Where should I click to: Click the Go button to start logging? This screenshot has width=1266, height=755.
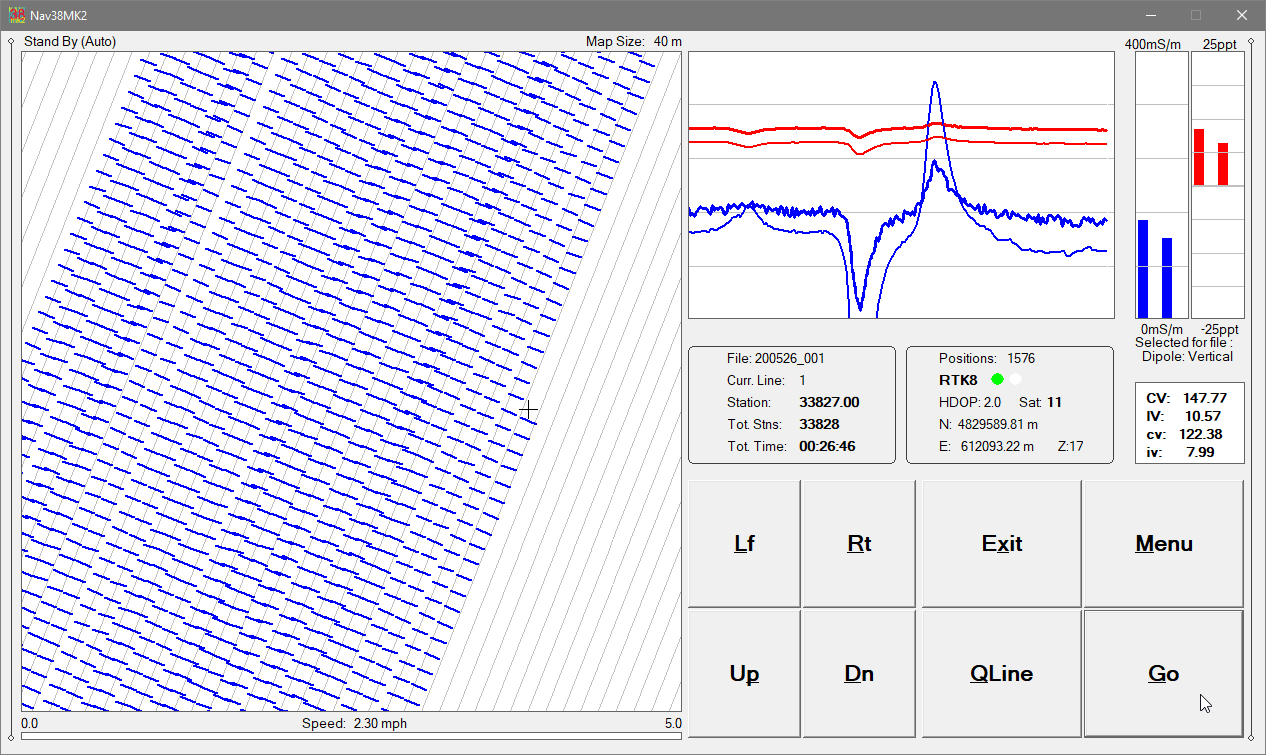pyautogui.click(x=1164, y=673)
